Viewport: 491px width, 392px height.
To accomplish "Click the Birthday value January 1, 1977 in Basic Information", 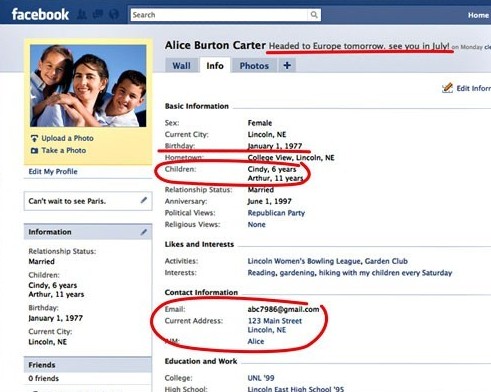I will tap(275, 146).
